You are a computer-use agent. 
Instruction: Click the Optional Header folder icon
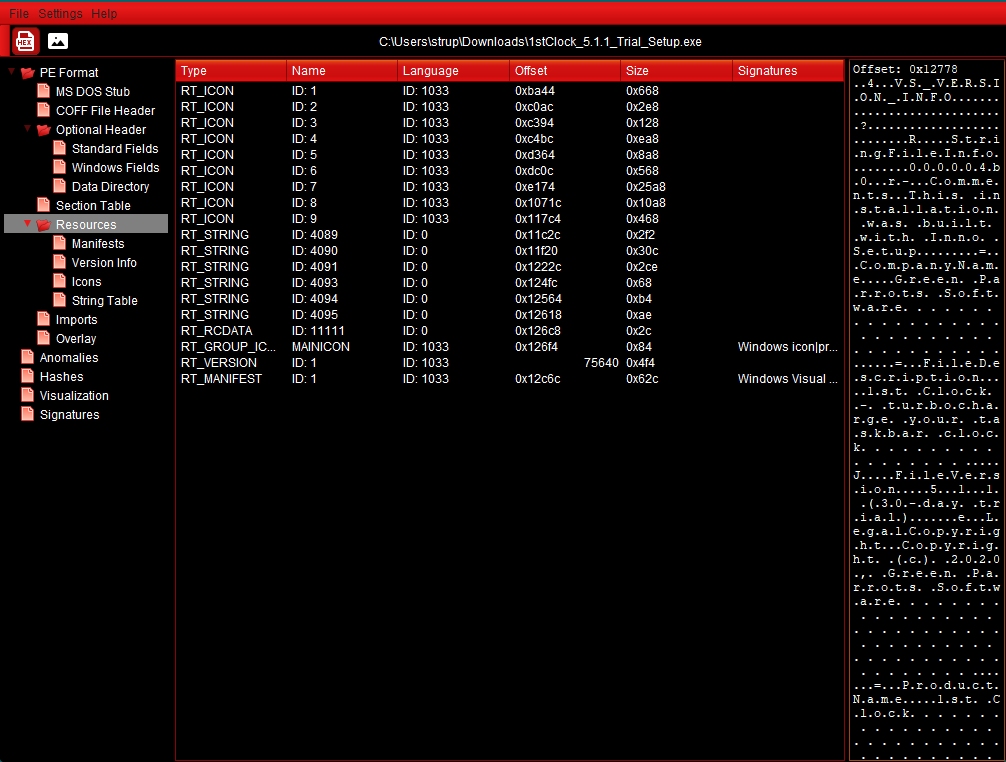[x=44, y=130]
